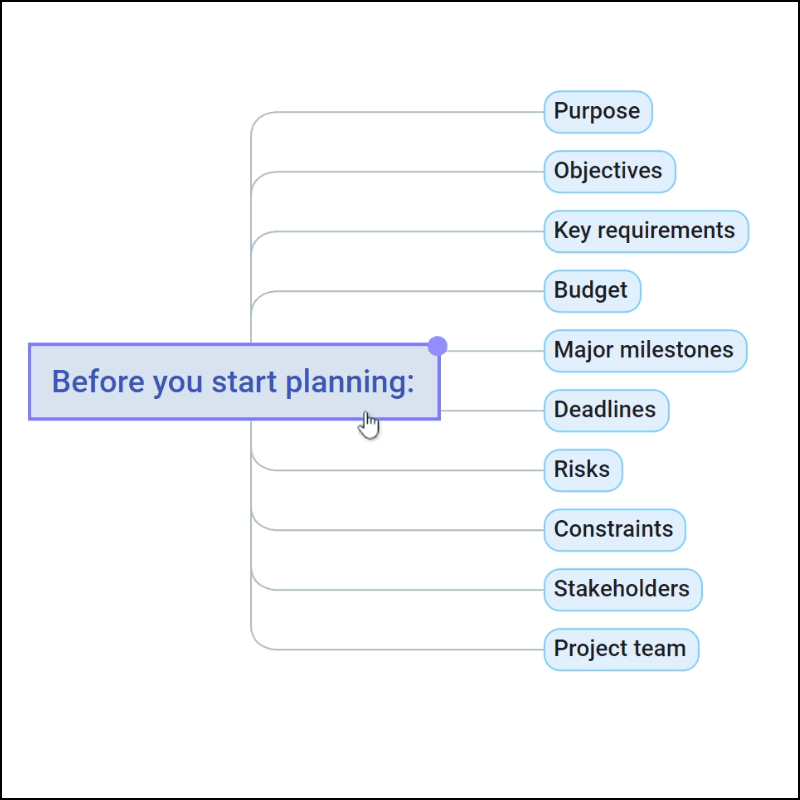The height and width of the screenshot is (800, 800).
Task: Select the Objectives node
Action: tap(609, 171)
